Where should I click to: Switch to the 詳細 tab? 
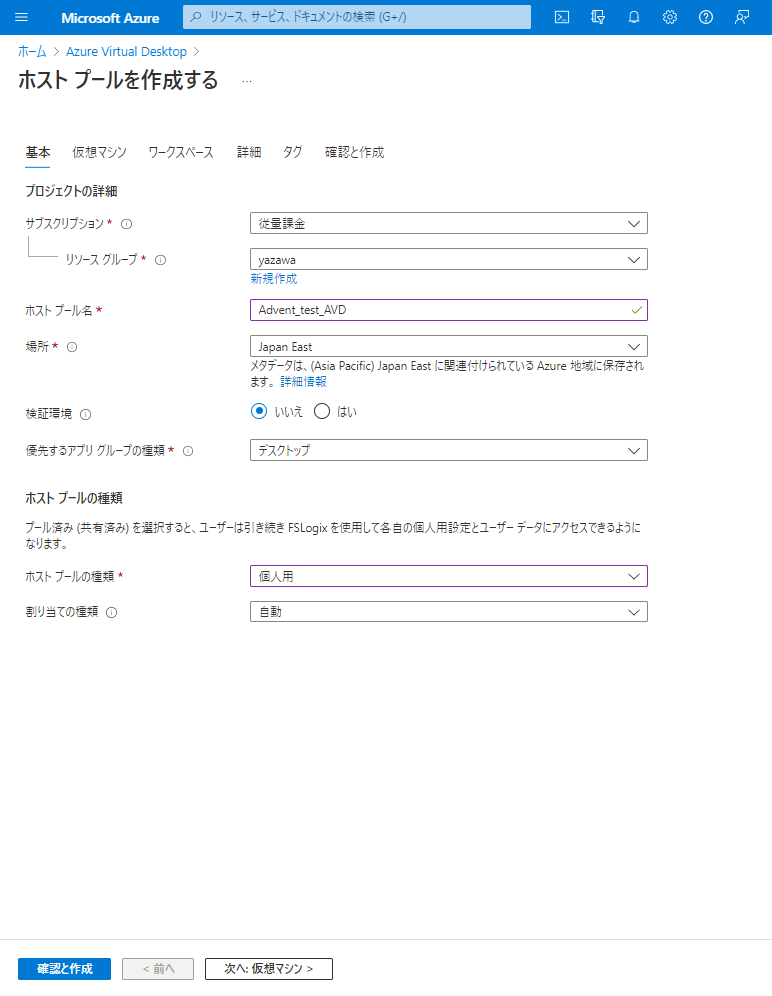click(249, 152)
